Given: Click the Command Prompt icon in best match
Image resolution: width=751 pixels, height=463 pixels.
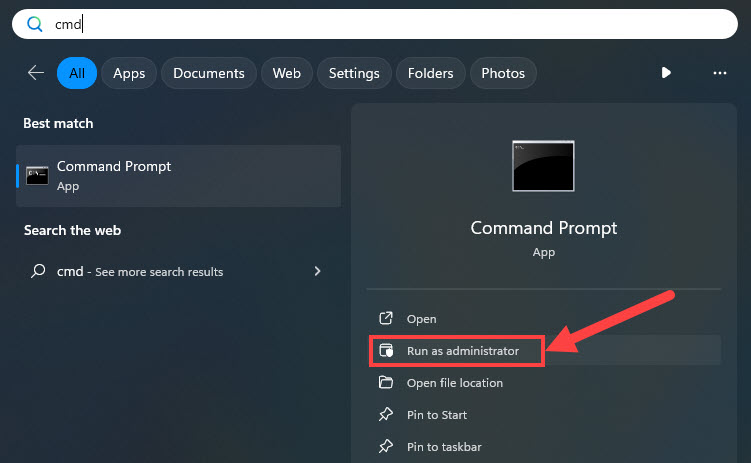Looking at the screenshot, I should pyautogui.click(x=37, y=176).
